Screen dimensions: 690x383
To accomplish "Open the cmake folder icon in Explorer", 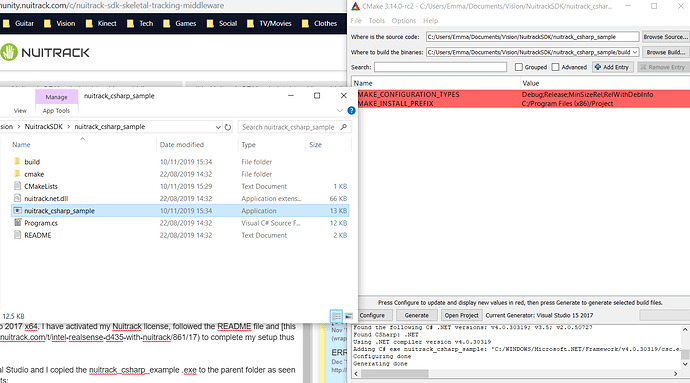I will point(17,174).
